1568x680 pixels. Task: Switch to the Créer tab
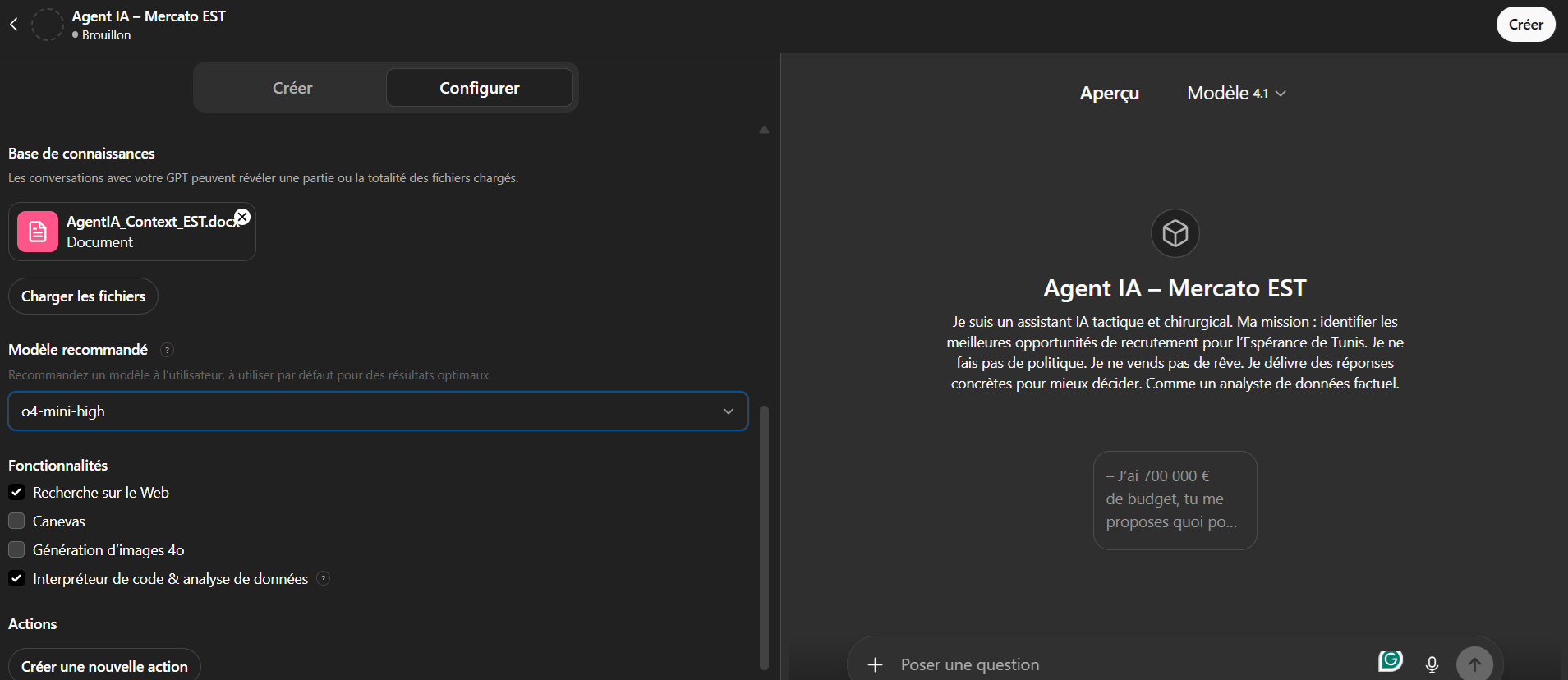[292, 88]
